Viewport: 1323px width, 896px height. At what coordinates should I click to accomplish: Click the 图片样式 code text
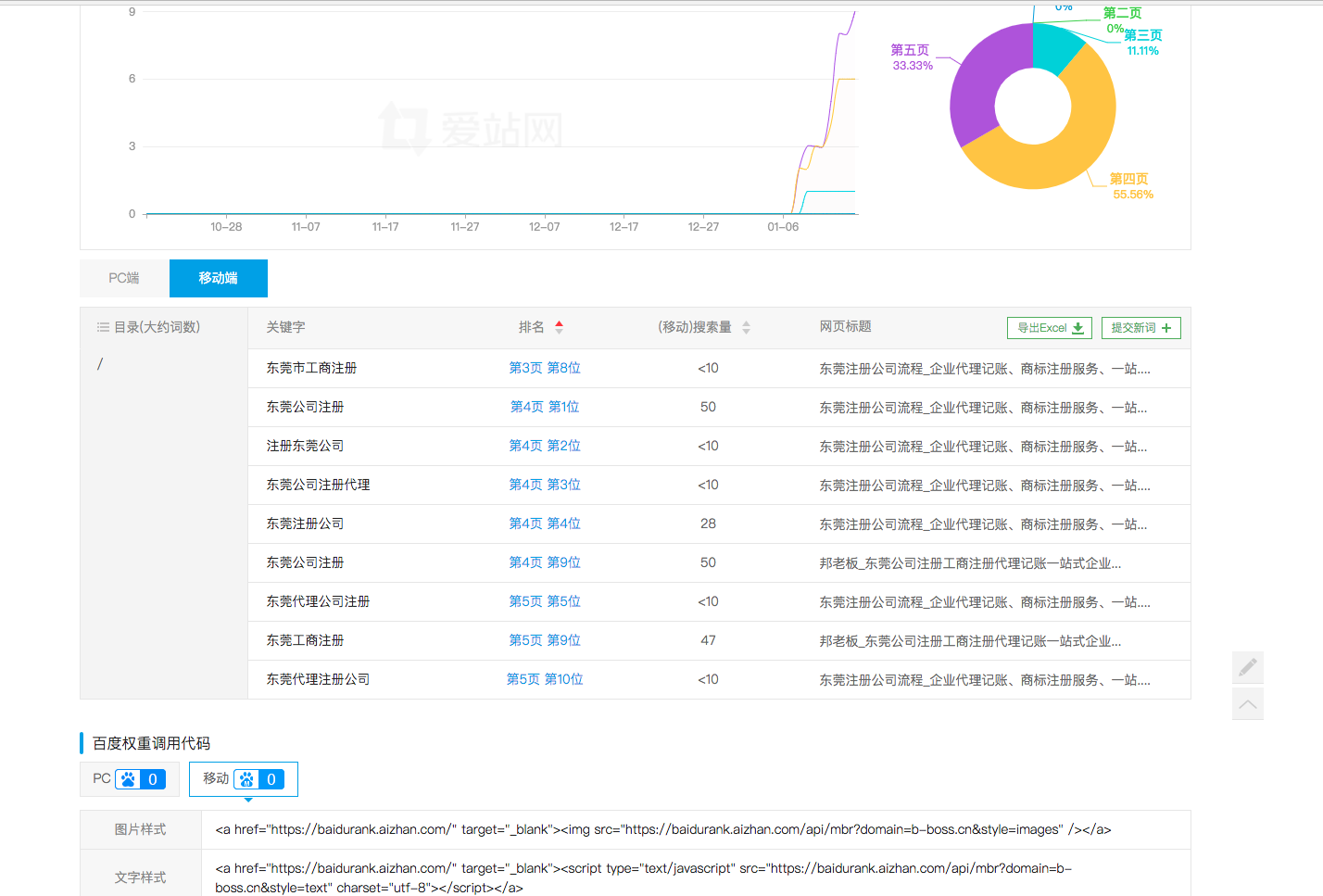(663, 830)
